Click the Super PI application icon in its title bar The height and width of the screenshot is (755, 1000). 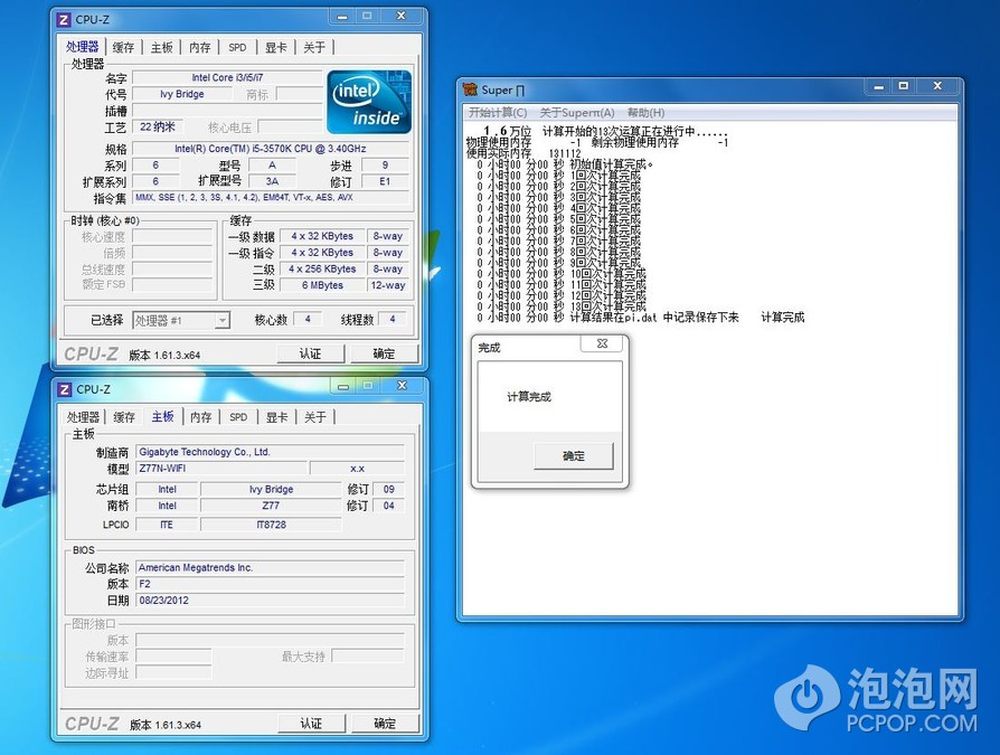click(x=470, y=90)
